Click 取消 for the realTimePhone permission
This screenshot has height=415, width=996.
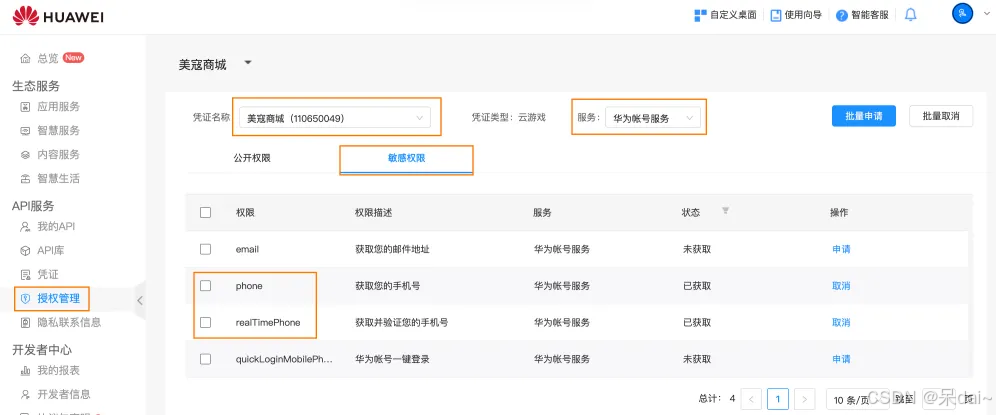click(841, 322)
